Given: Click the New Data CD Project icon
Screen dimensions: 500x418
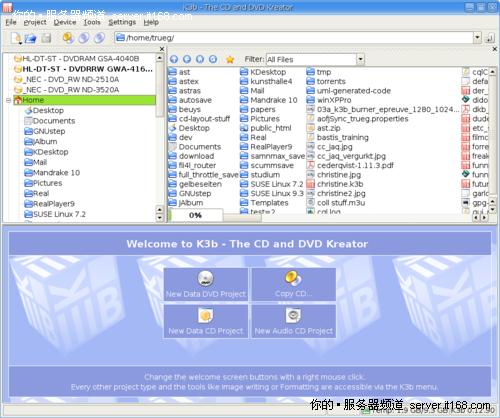Looking at the screenshot, I should click(206, 315).
